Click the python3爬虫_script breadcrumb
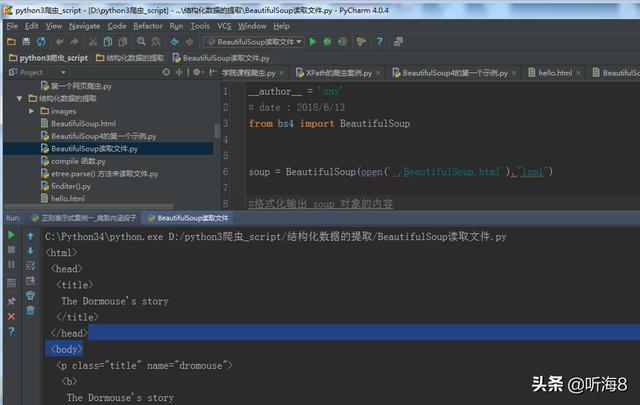Image resolution: width=640 pixels, height=405 pixels. click(49, 58)
